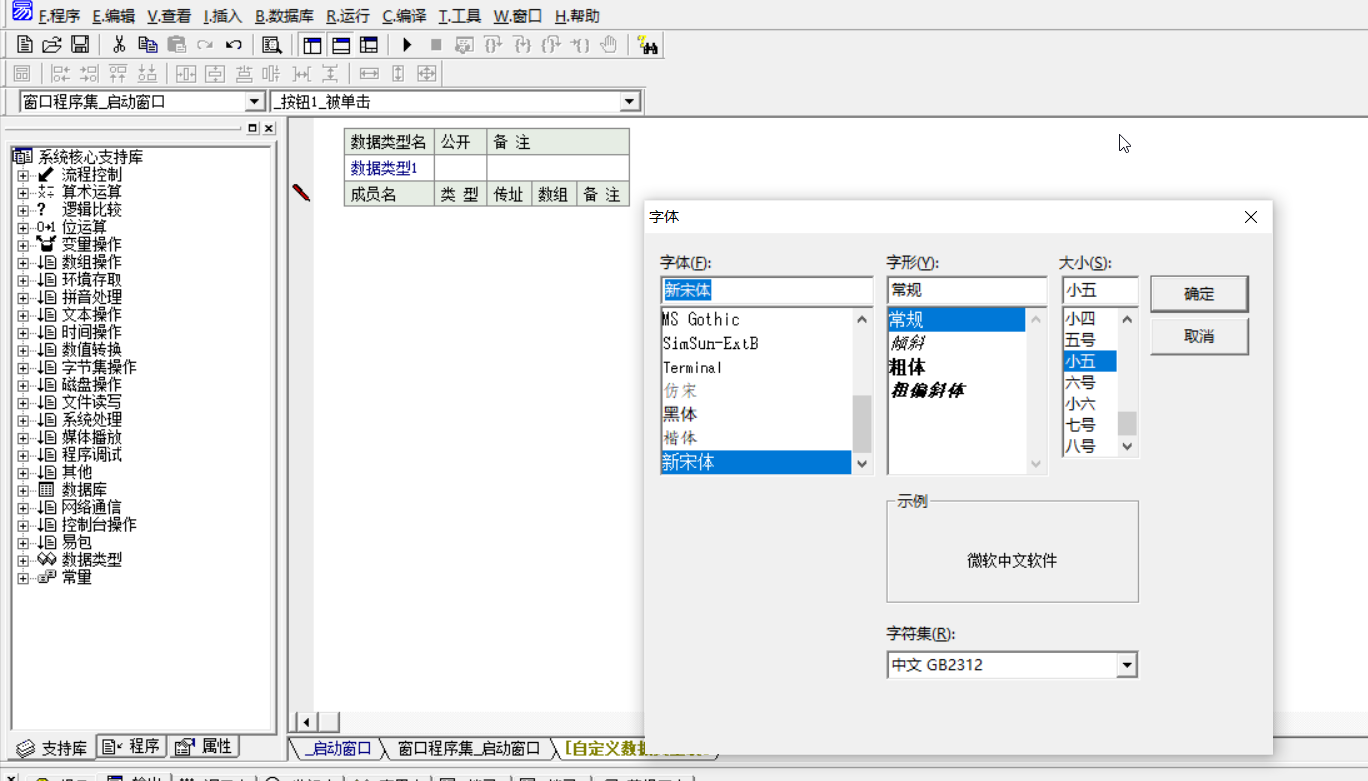Expand the 常量 tree node
Viewport: 1368px width, 781px height.
23,577
